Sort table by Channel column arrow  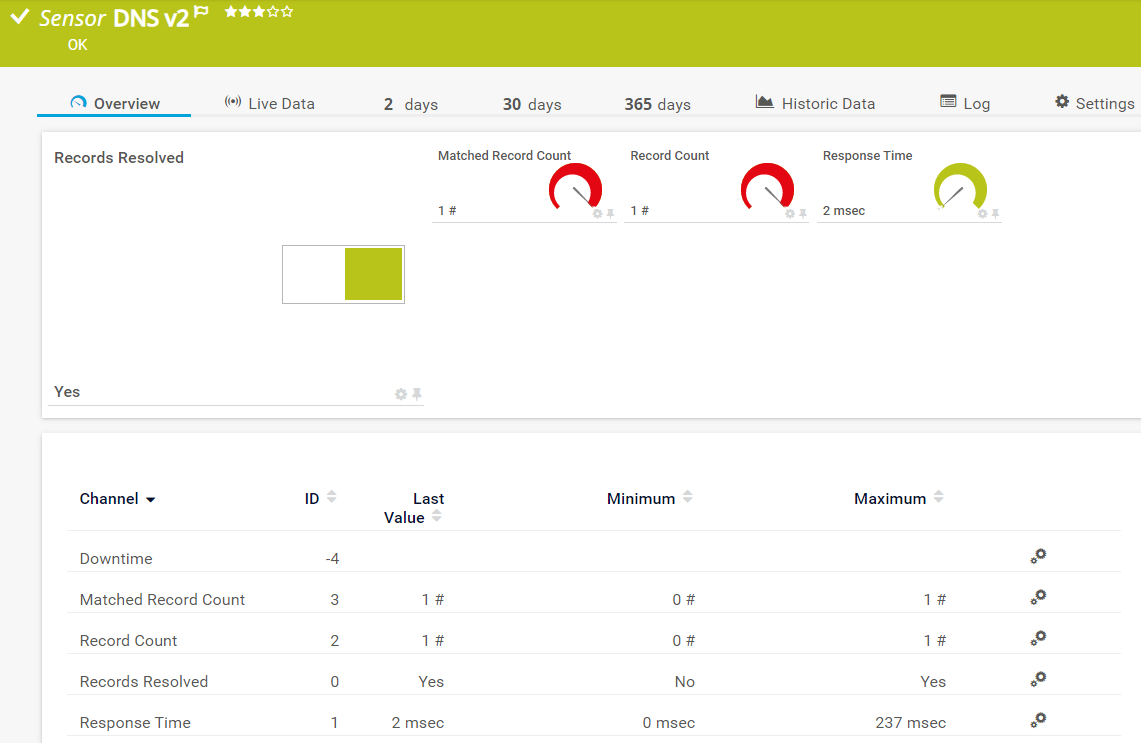(151, 499)
